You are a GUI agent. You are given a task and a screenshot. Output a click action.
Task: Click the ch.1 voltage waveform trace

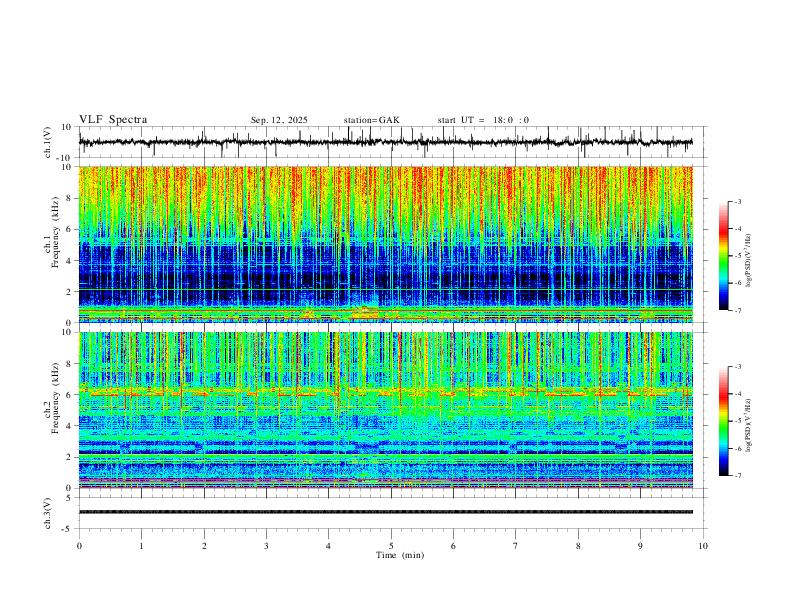385,142
